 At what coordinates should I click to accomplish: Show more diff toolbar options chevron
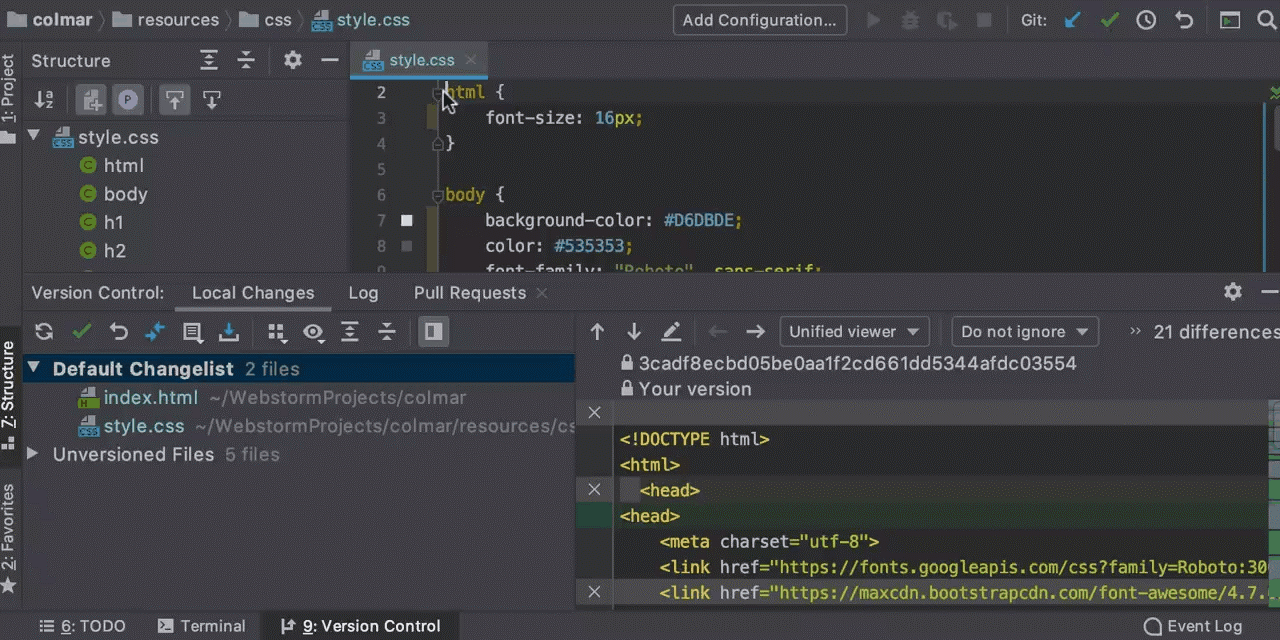1135,332
